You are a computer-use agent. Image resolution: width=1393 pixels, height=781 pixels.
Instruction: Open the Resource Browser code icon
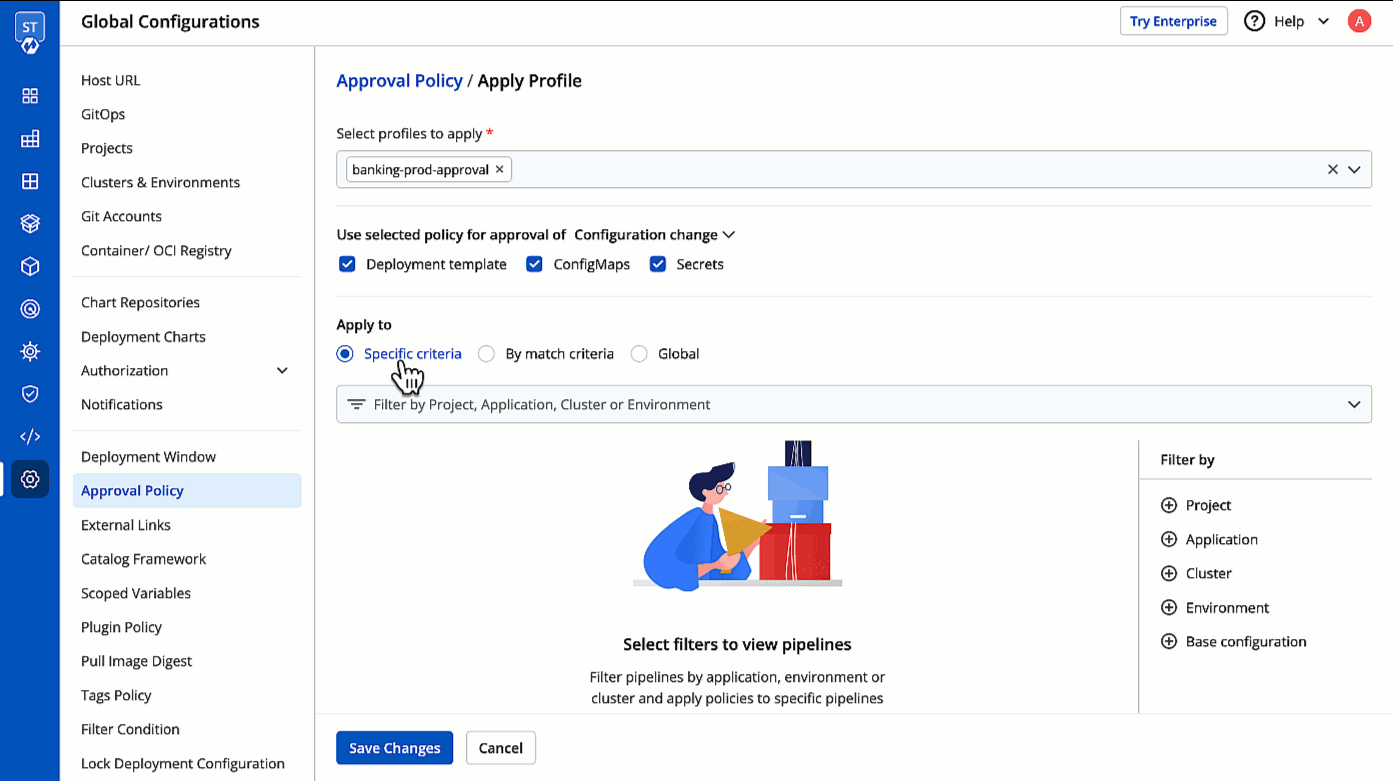(x=30, y=435)
